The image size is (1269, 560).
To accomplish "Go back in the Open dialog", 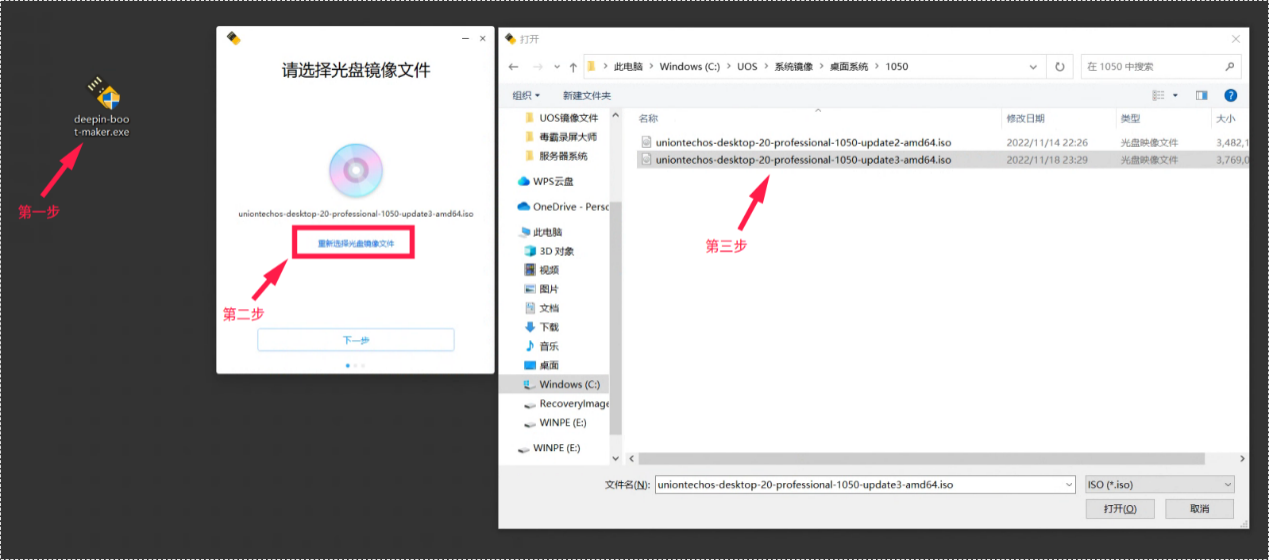I will (513, 67).
